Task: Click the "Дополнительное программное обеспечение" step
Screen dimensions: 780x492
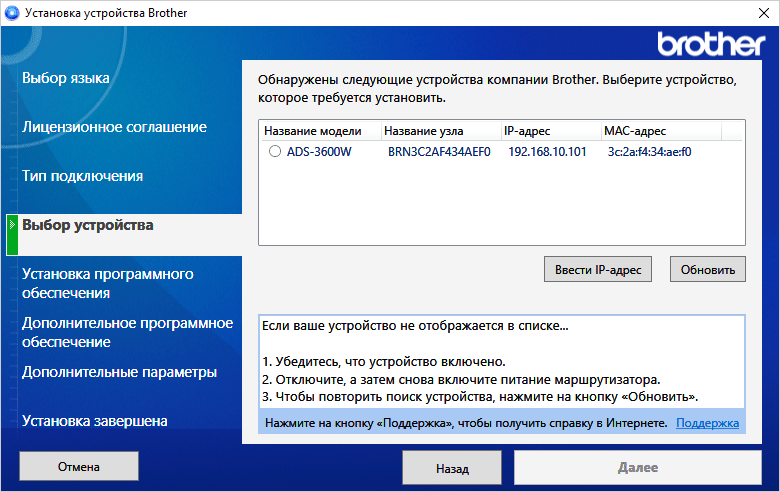Action: 127,332
